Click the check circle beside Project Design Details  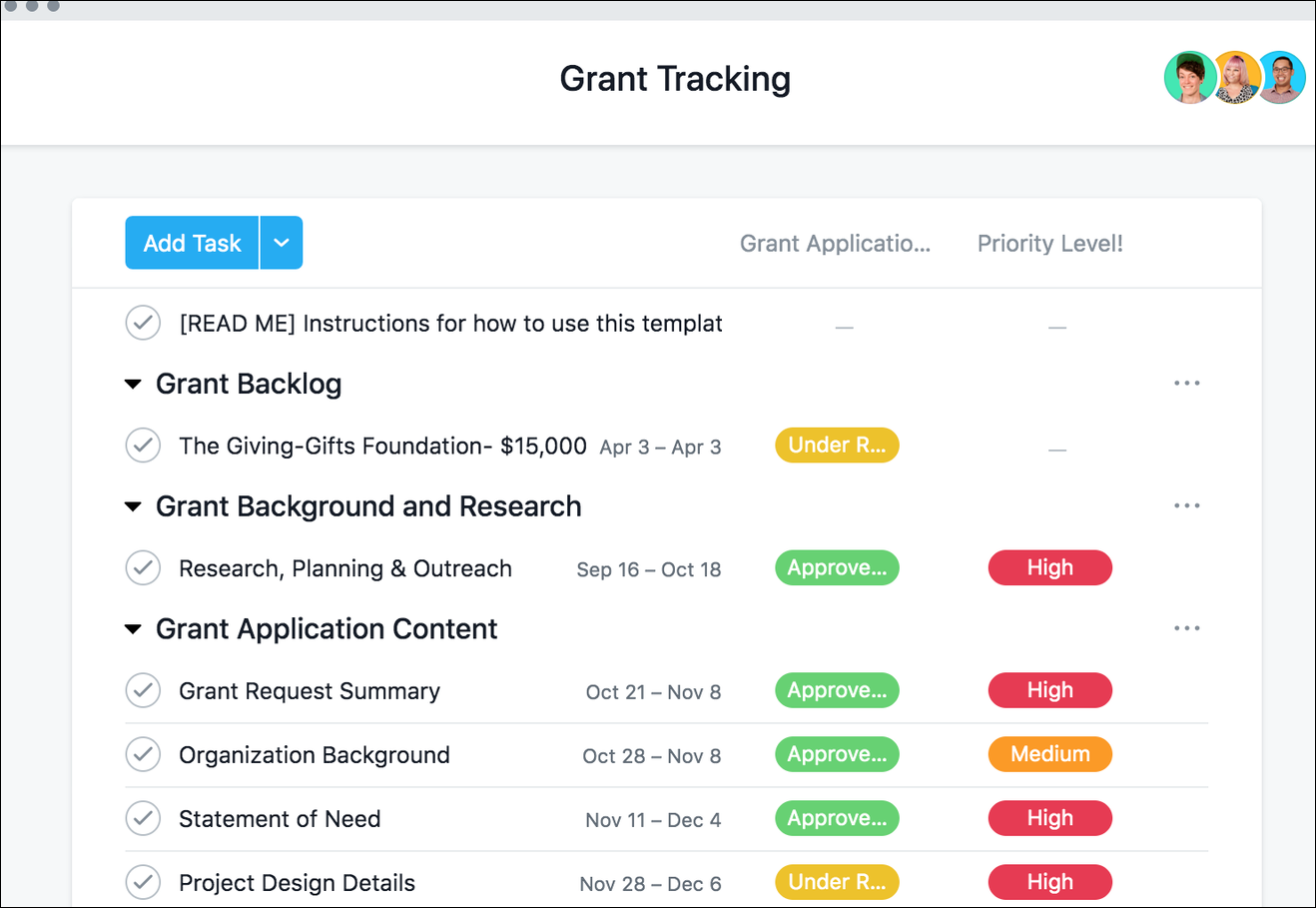coord(143,882)
